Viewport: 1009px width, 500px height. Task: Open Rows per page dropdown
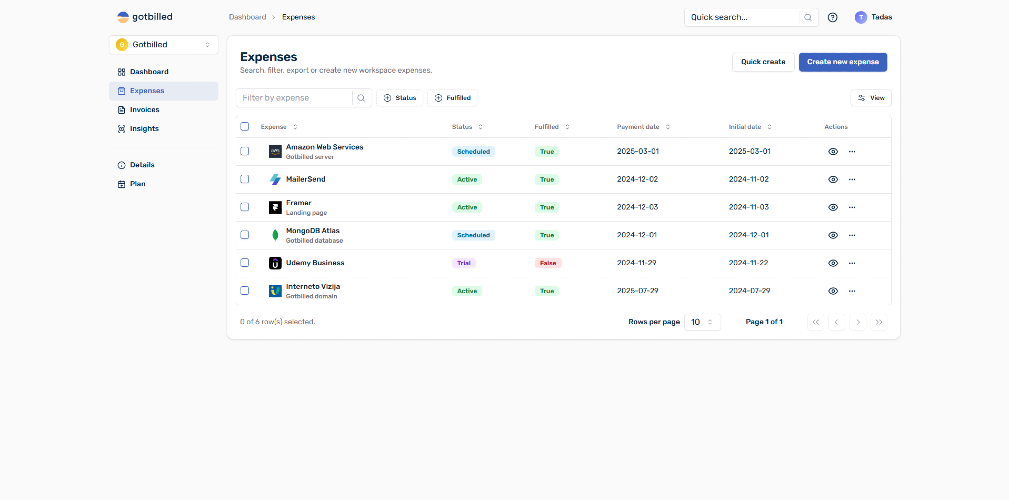point(702,322)
